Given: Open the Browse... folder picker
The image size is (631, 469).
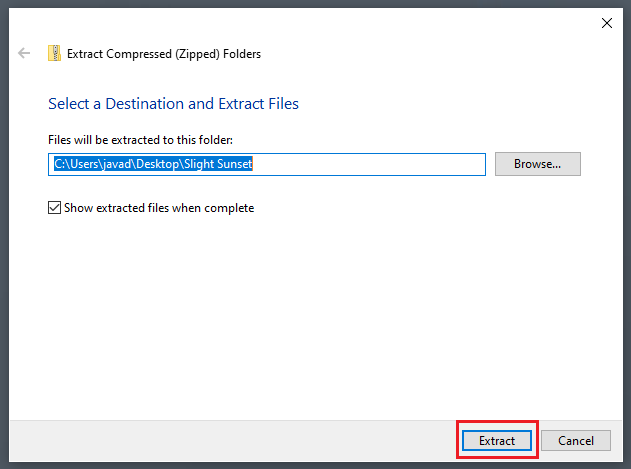Looking at the screenshot, I should pos(538,164).
